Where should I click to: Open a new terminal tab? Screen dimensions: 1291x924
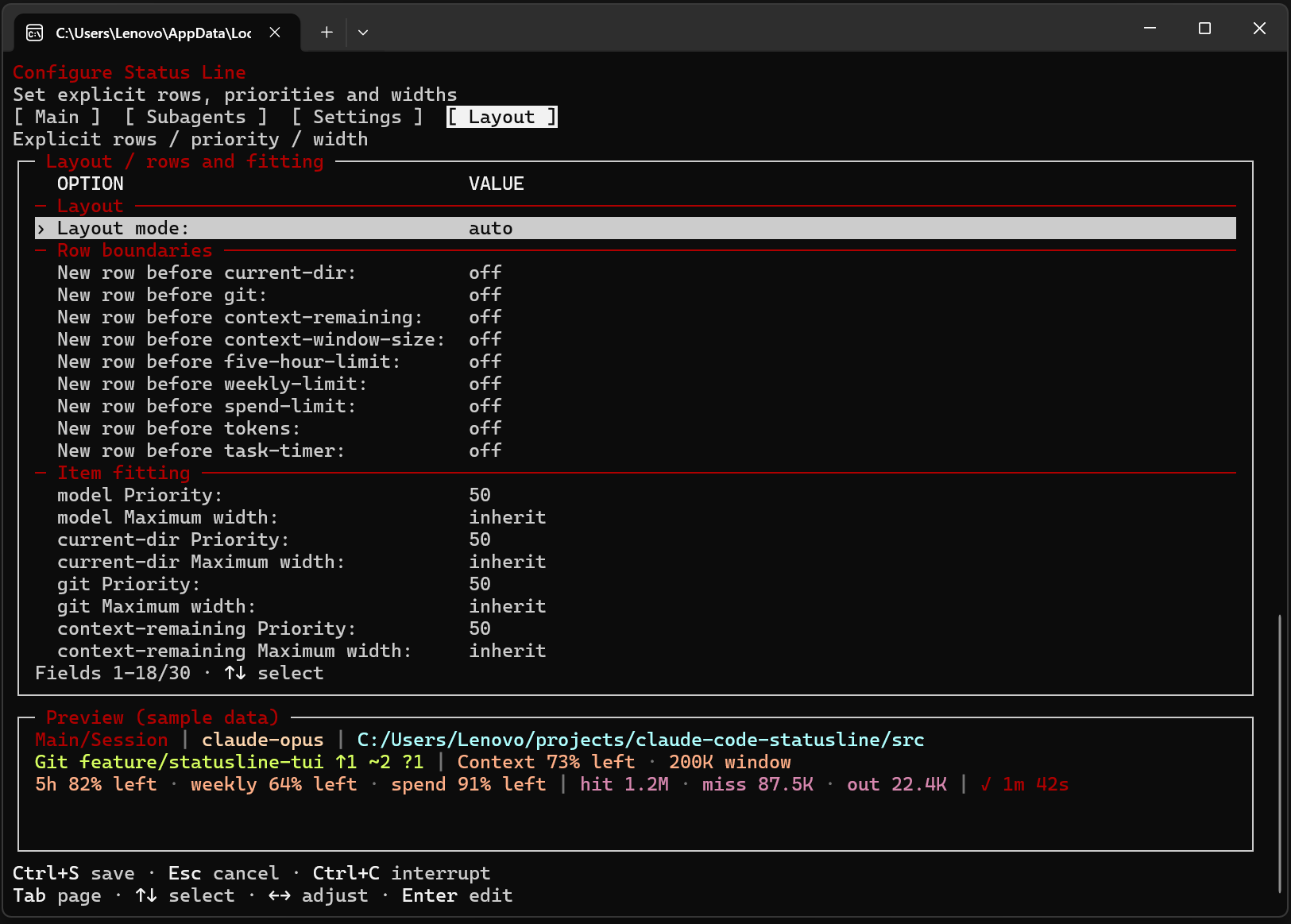click(x=327, y=33)
